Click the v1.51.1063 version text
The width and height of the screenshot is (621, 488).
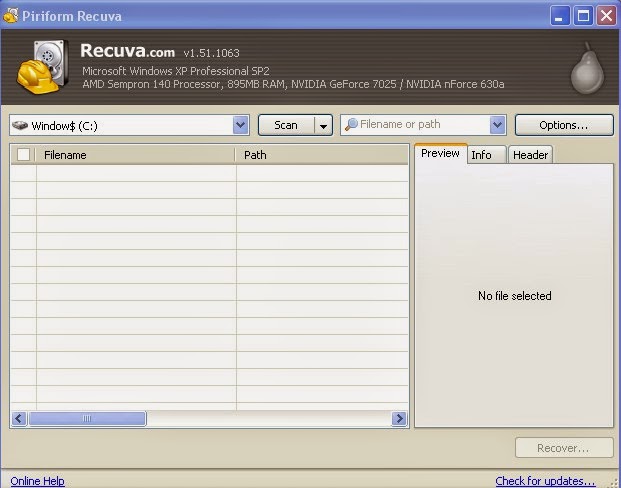coord(211,53)
